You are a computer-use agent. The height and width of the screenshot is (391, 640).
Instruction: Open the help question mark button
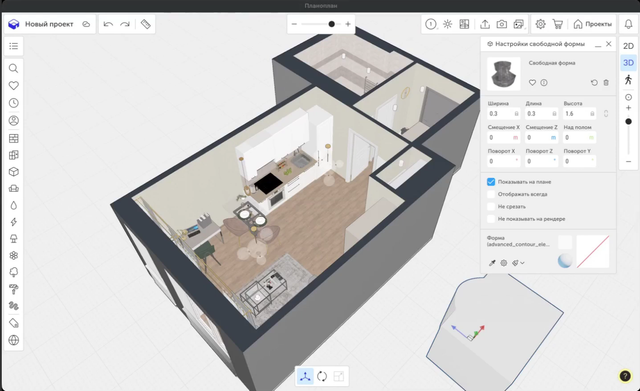pos(625,376)
